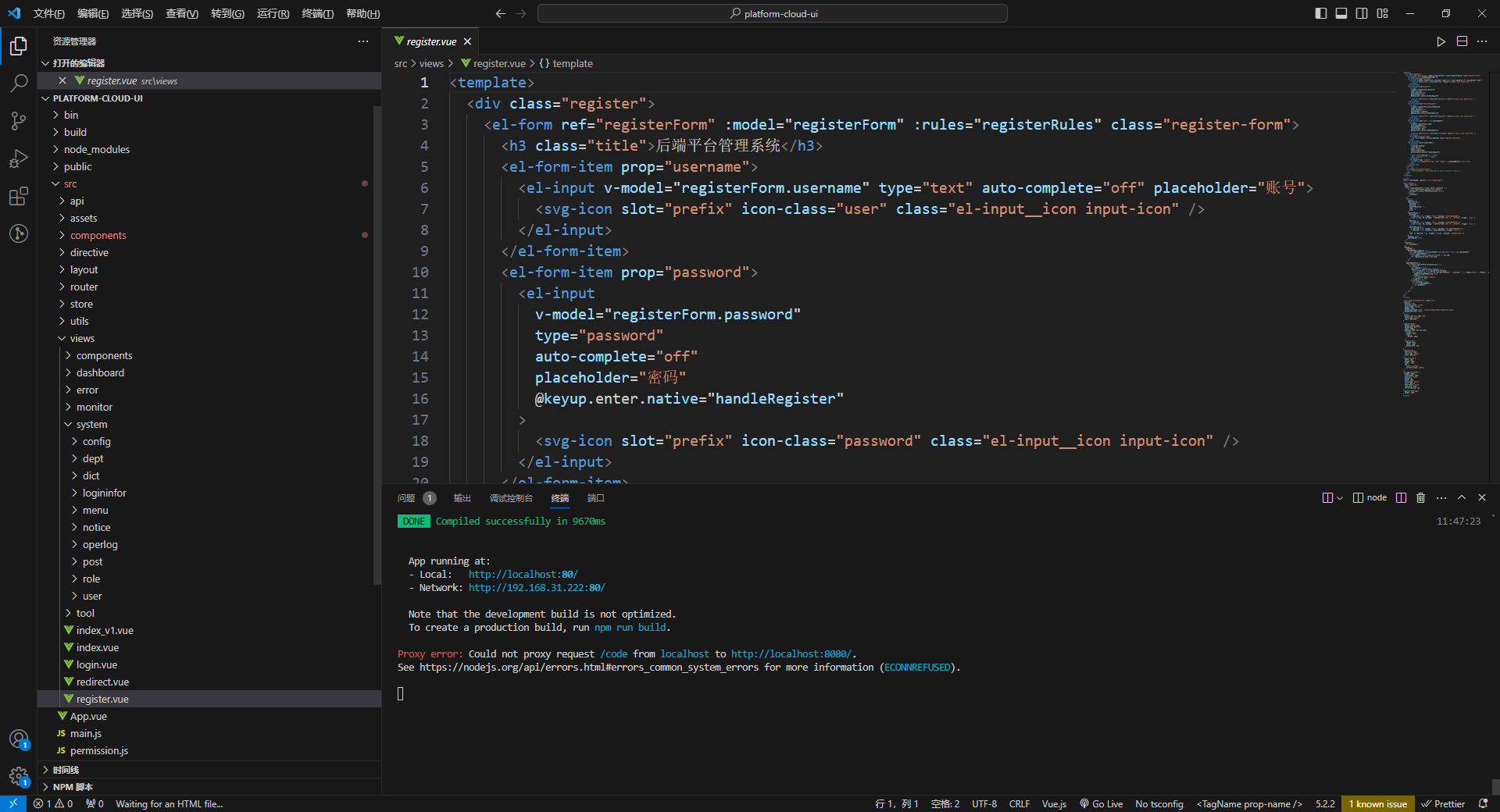1500x812 pixels.
Task: Go forward in navigation history
Action: pyautogui.click(x=521, y=13)
